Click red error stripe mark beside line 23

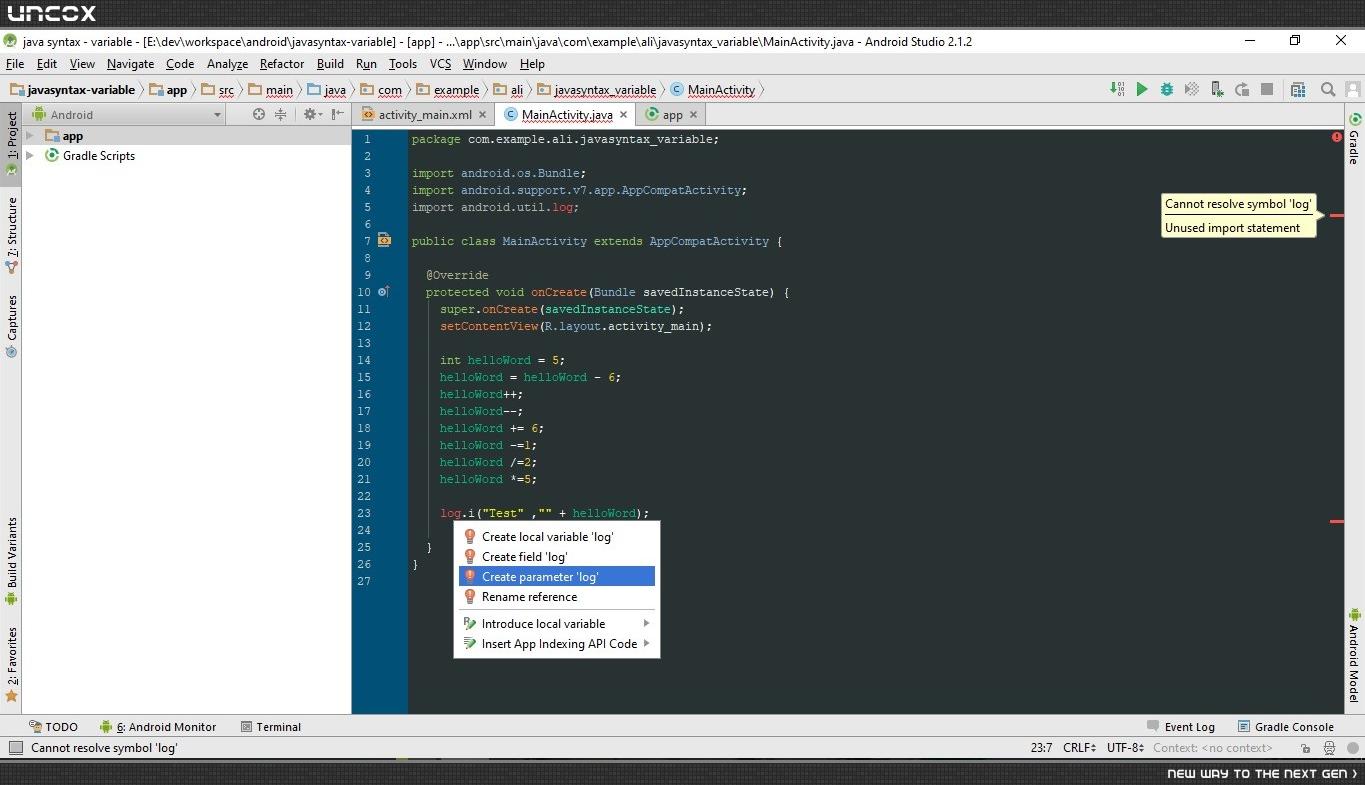tap(1336, 521)
